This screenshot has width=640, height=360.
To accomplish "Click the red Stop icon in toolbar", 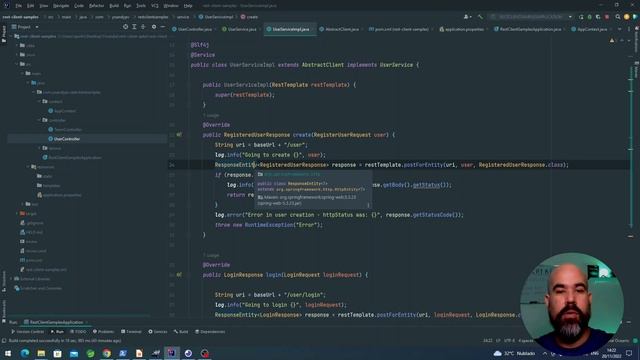I will pos(607,17).
